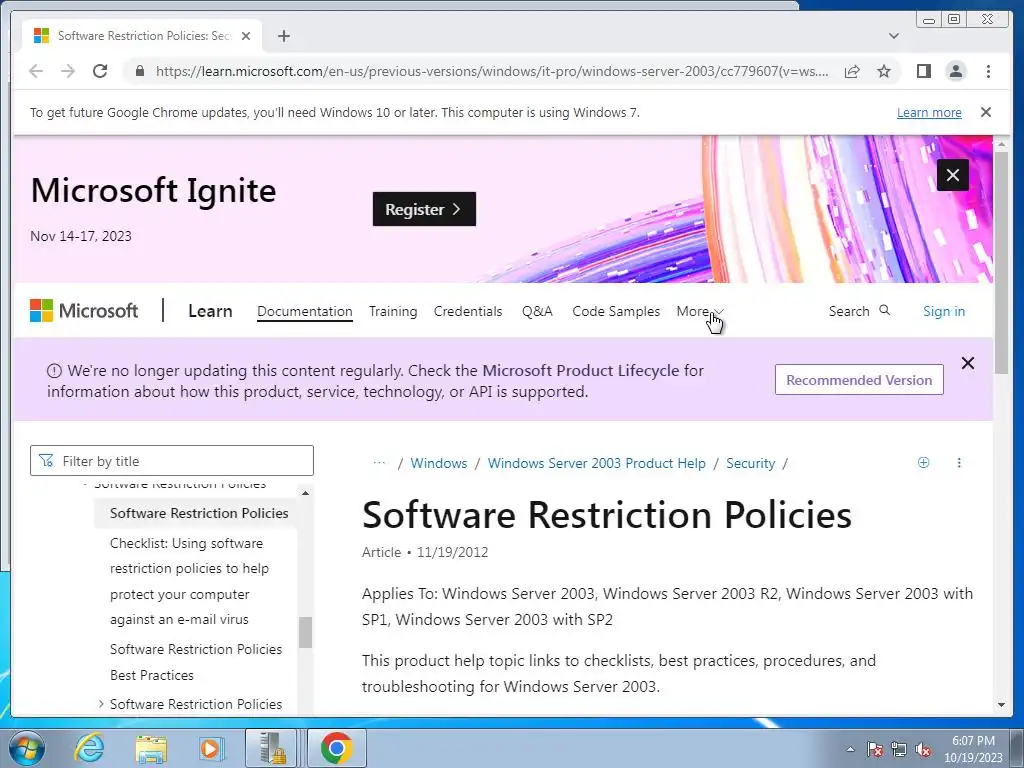The height and width of the screenshot is (768, 1024).
Task: Click the padlock site info icon
Action: 140,71
